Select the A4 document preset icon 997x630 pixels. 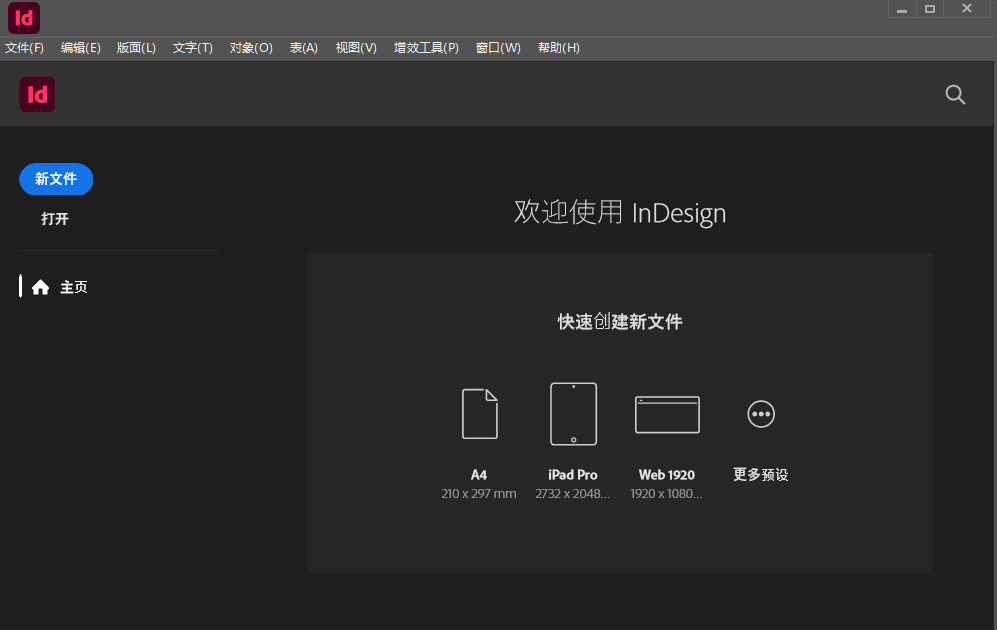point(479,413)
